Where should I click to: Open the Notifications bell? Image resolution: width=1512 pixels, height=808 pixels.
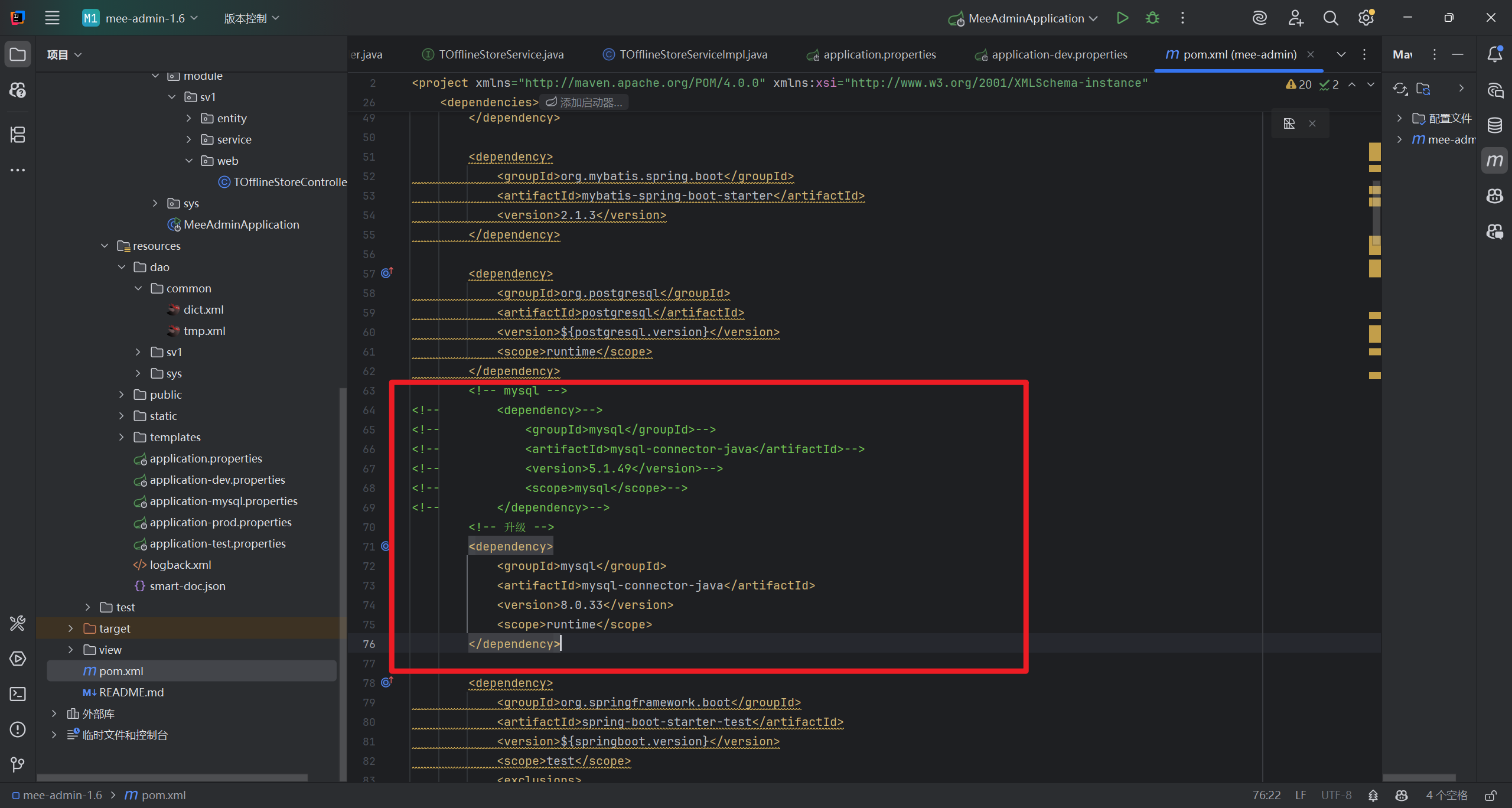(x=1494, y=54)
